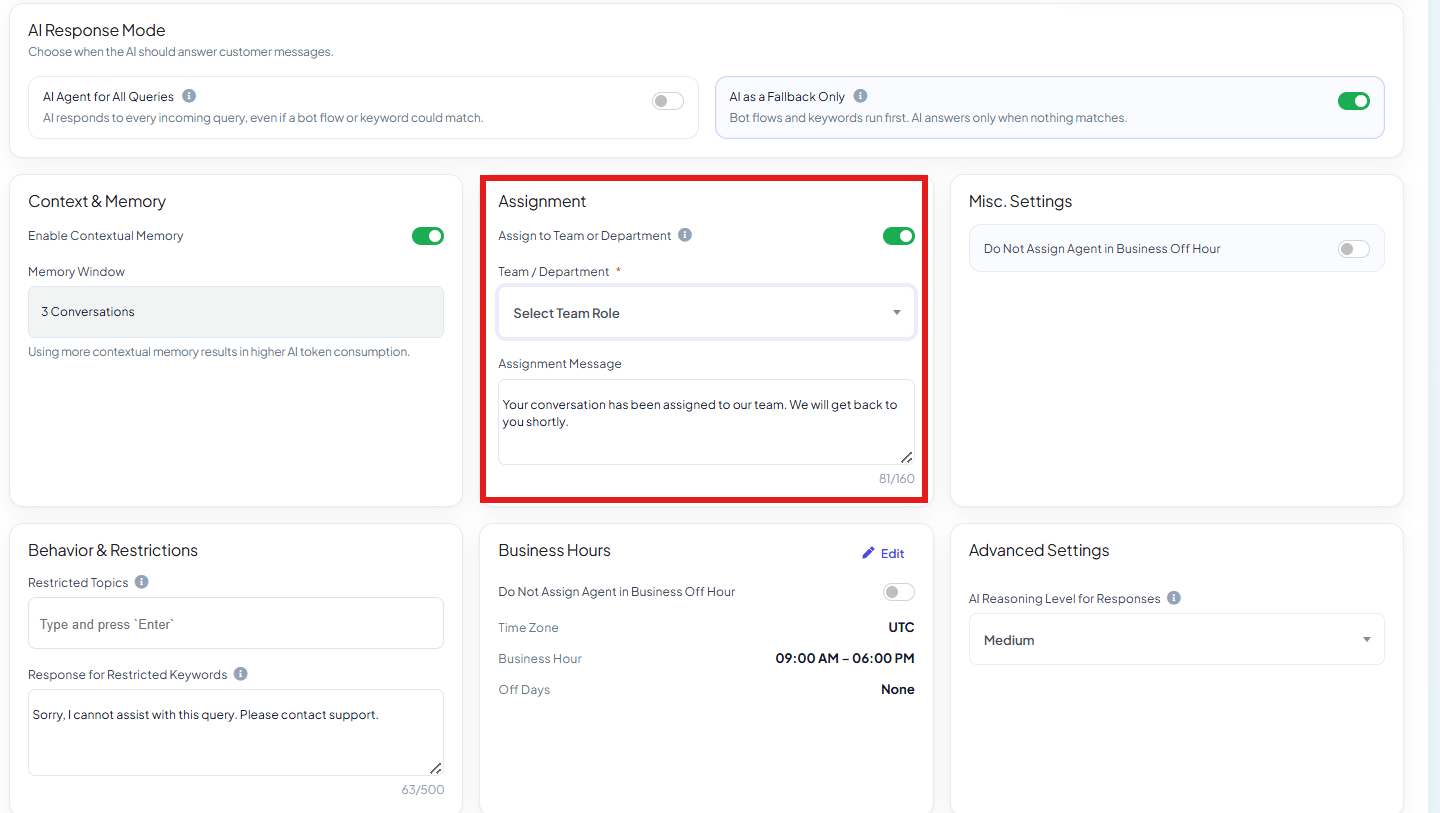Select the AI as a Fallback Only card
Viewport: 1440px width, 813px height.
tap(1050, 107)
